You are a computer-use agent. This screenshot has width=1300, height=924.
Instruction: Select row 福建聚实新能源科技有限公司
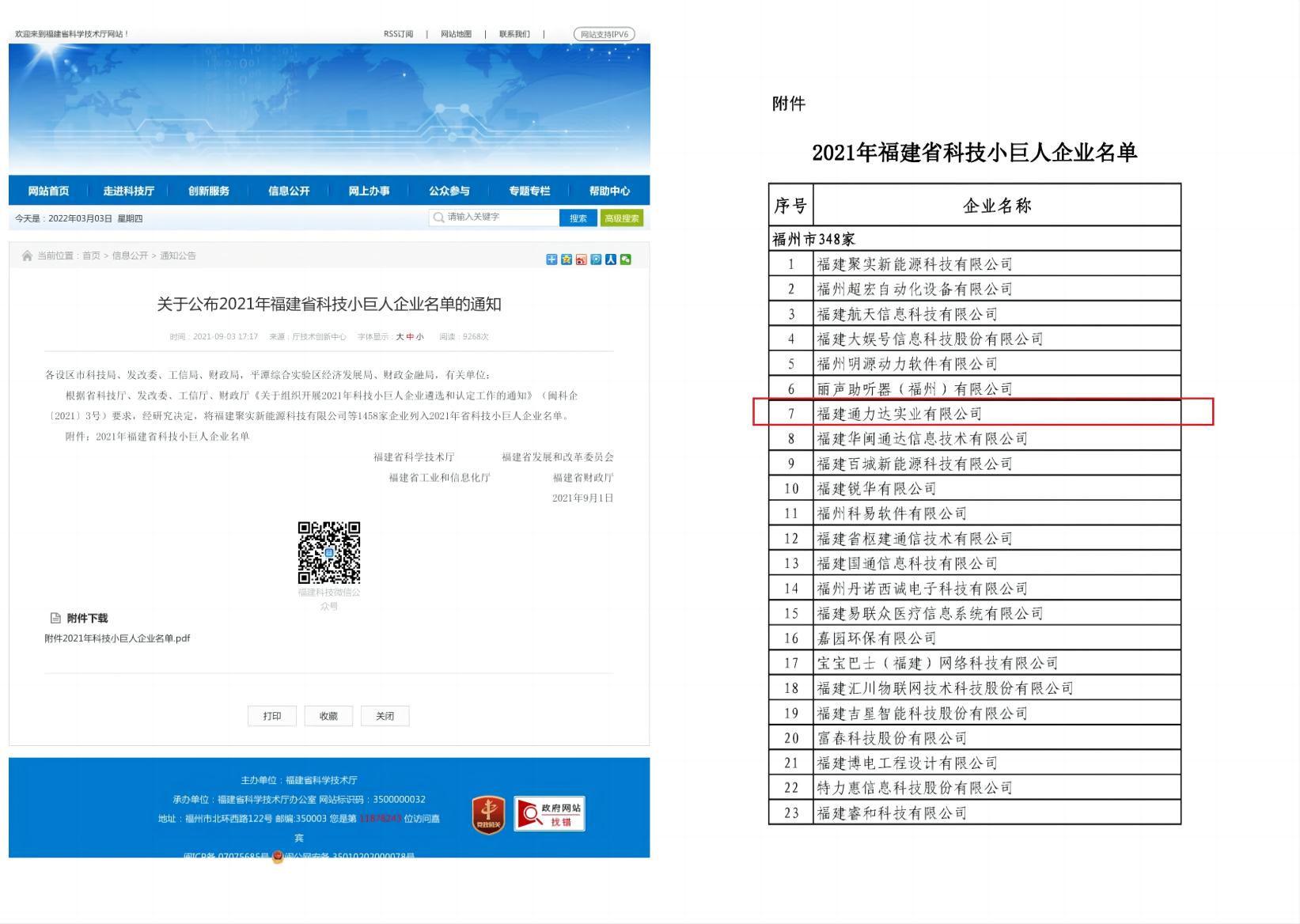975,264
